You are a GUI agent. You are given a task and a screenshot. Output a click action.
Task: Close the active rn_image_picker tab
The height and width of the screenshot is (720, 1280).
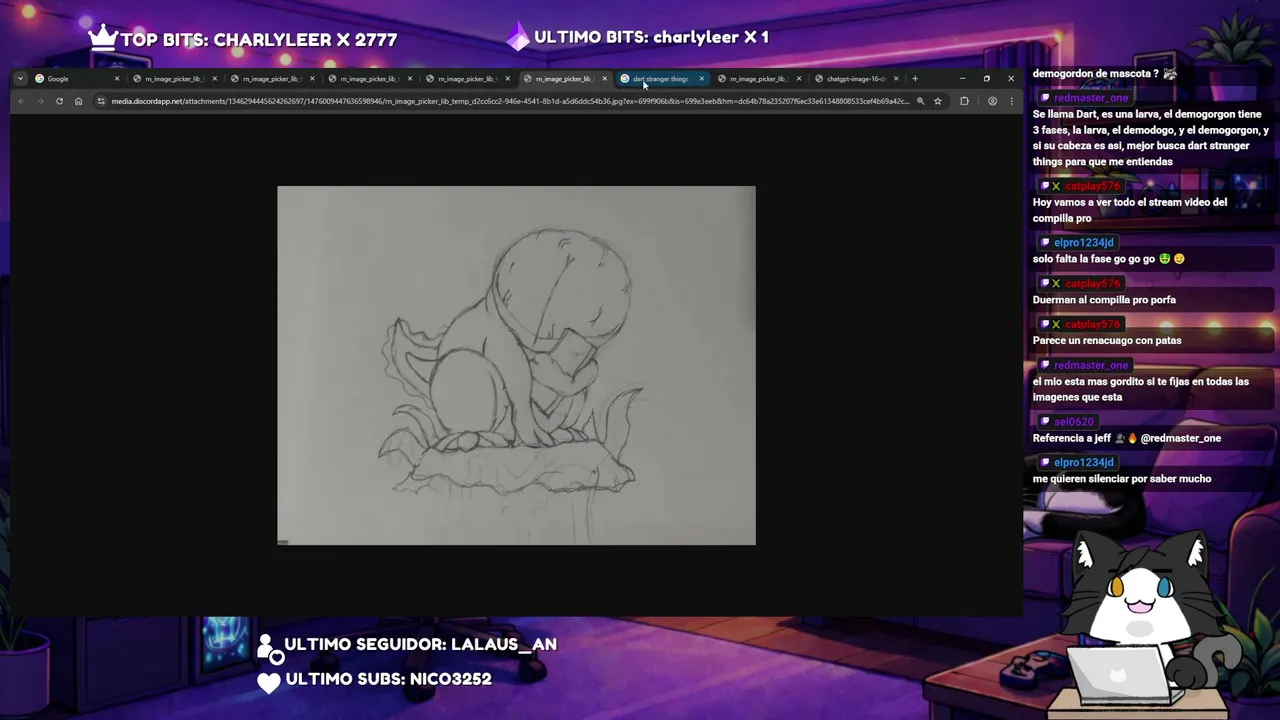(x=604, y=78)
